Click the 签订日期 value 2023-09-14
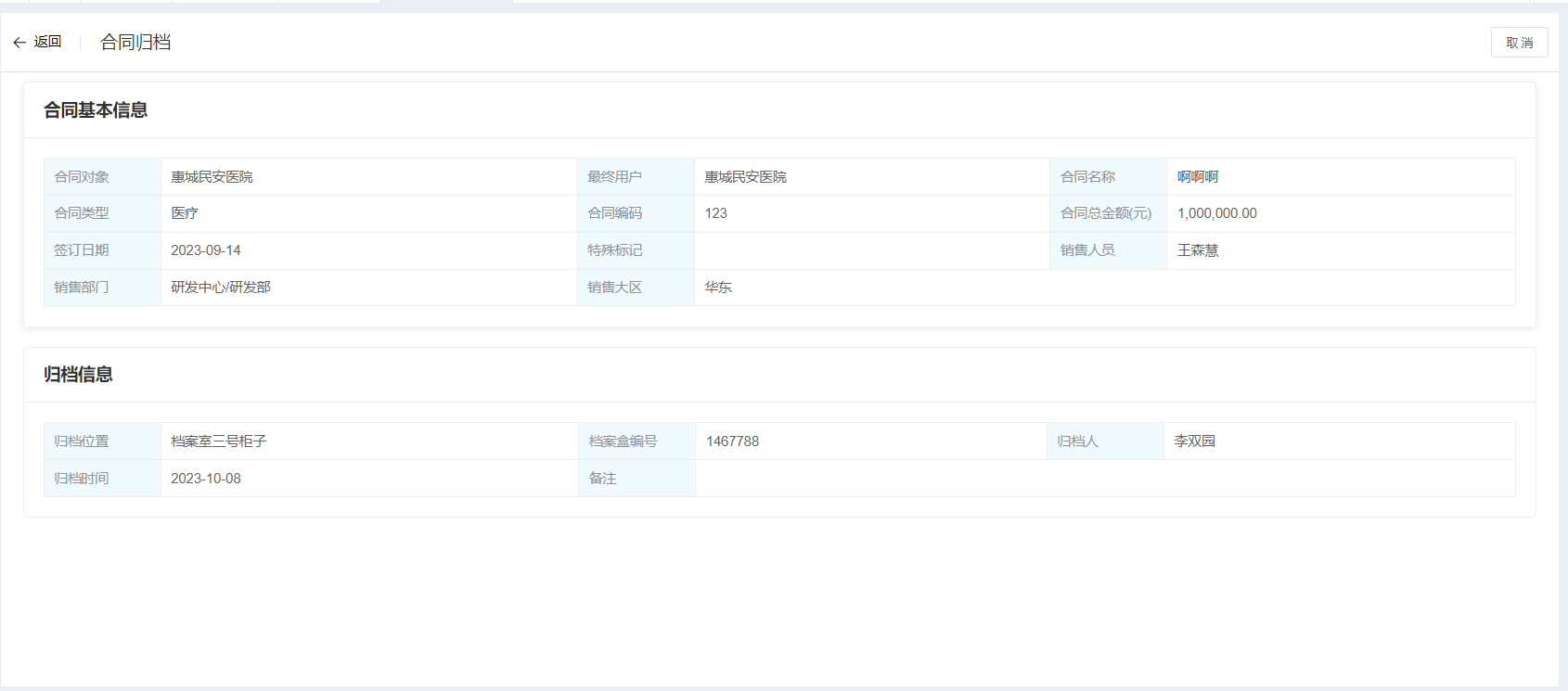 (206, 250)
